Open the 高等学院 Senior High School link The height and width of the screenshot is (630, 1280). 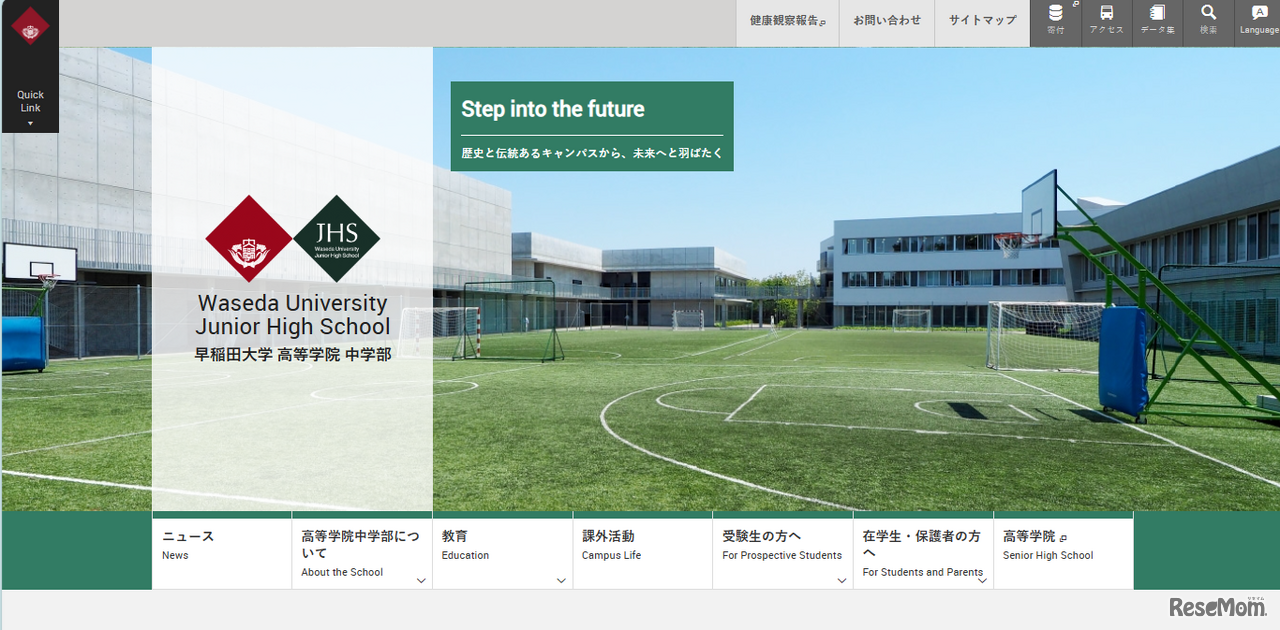1063,552
